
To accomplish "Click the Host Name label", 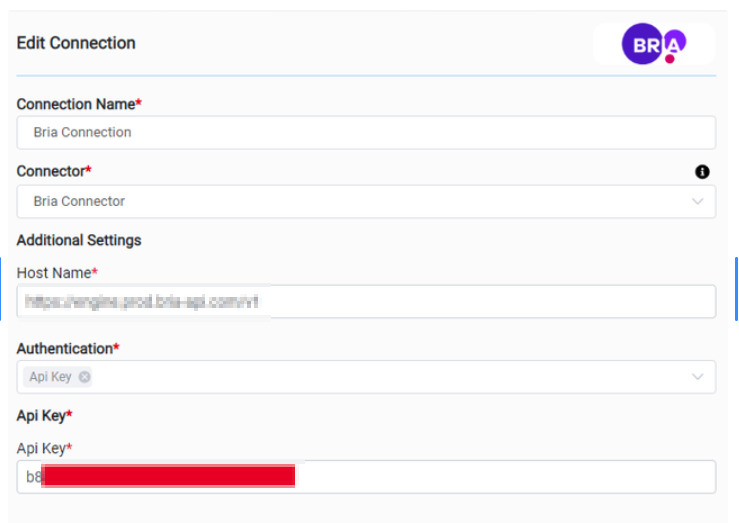I will 54,273.
